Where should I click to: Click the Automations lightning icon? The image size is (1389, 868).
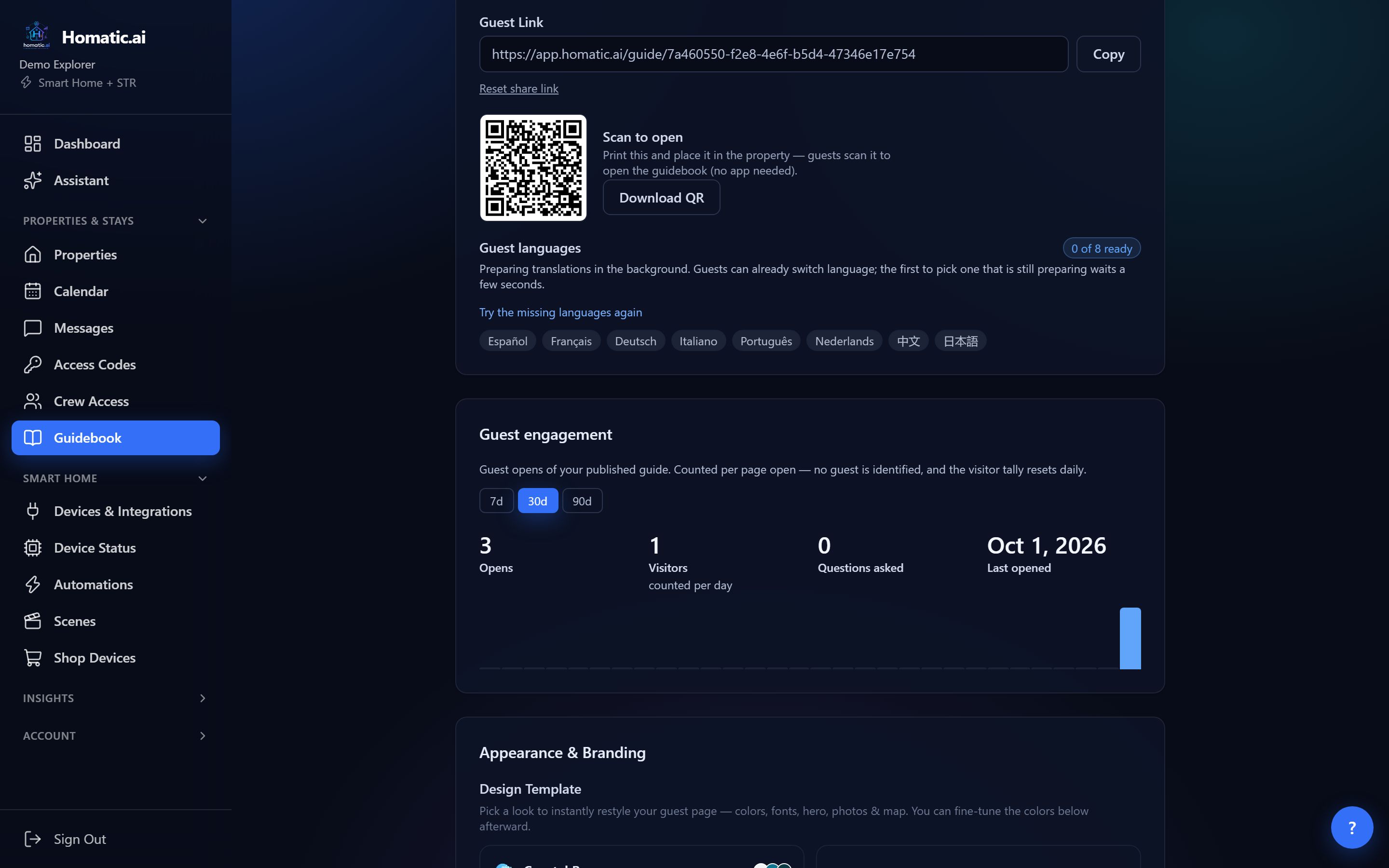pos(33,584)
